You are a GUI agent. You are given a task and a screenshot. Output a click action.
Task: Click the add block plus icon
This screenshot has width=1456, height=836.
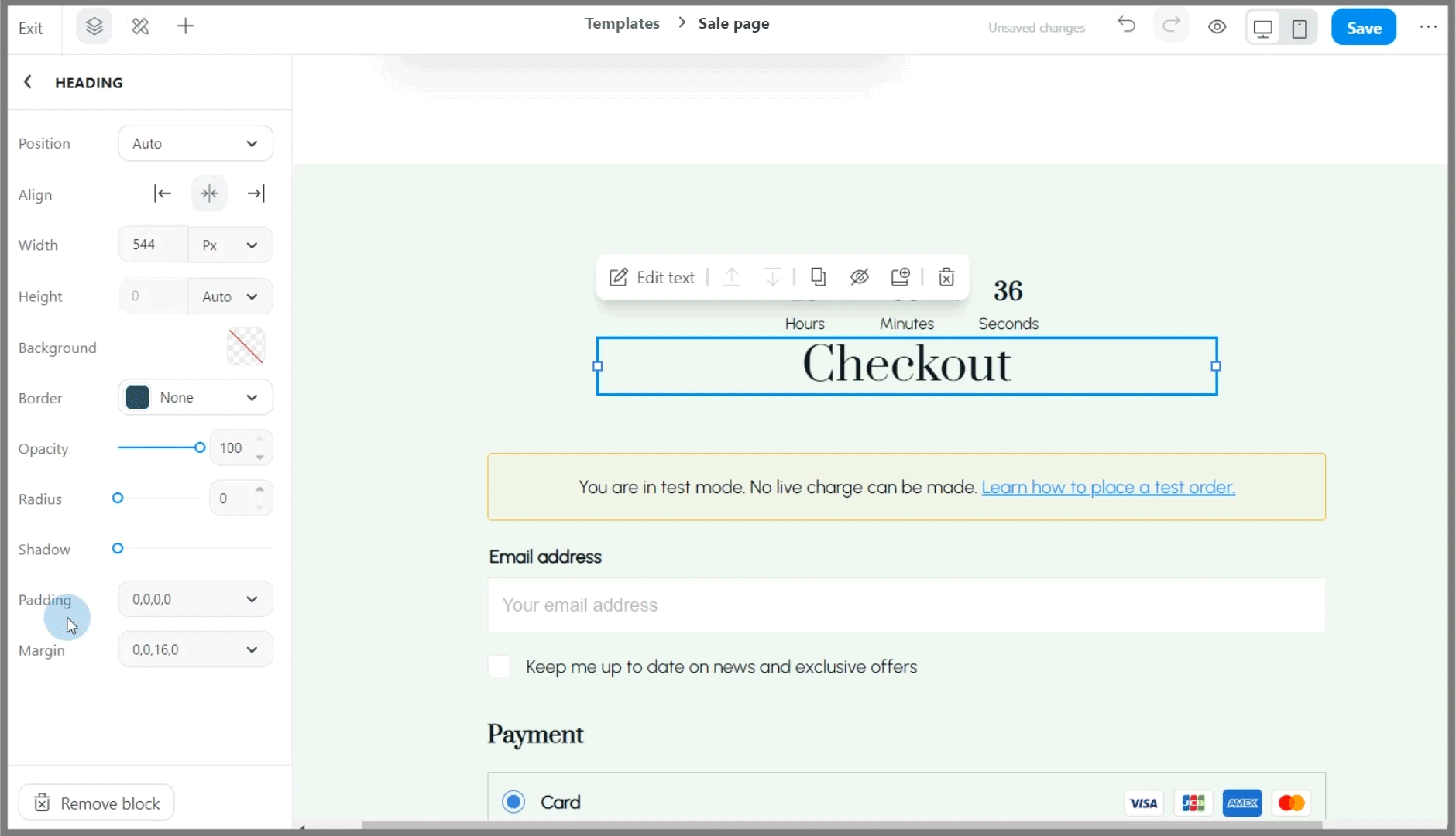point(186,27)
